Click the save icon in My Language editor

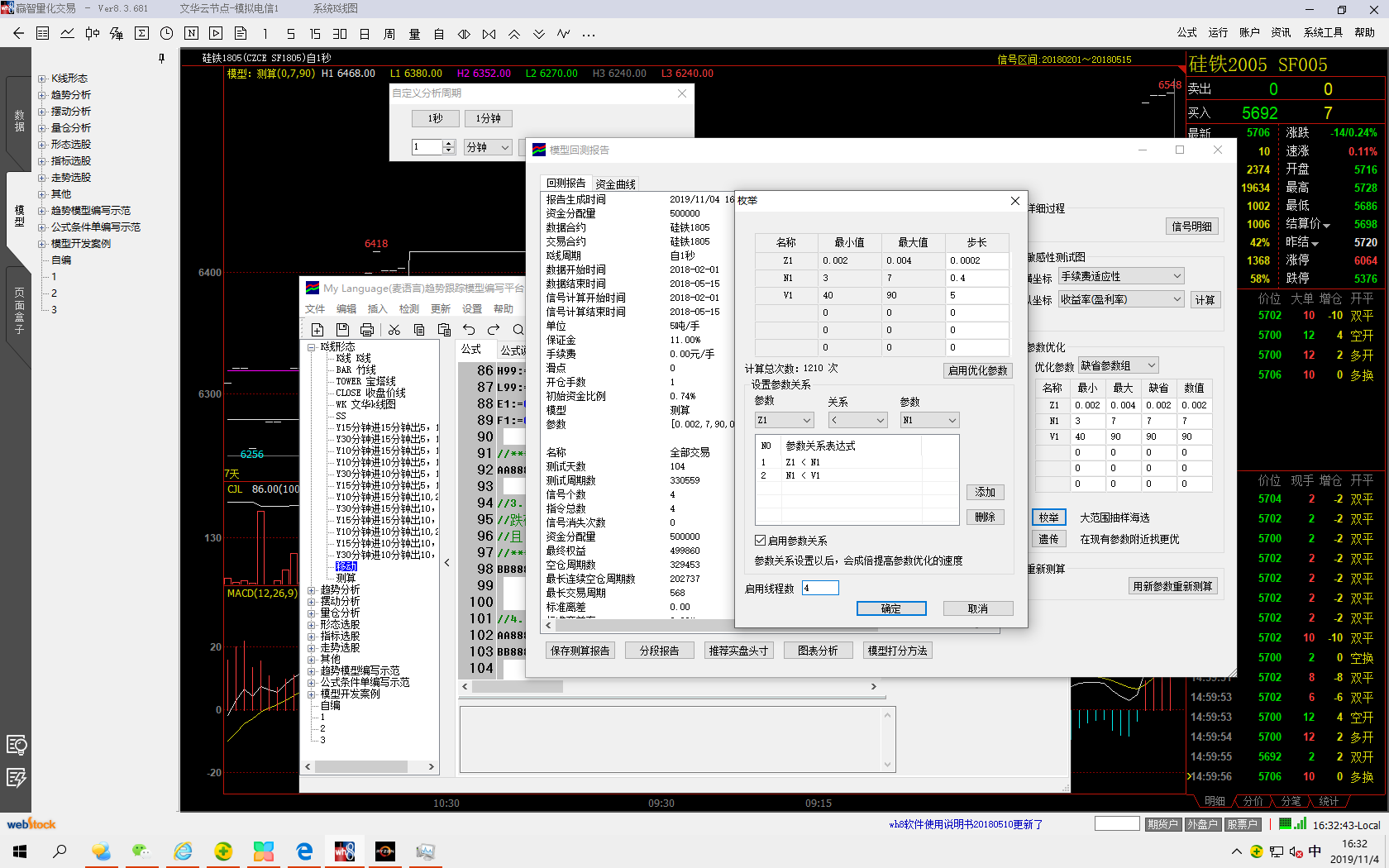tap(342, 330)
